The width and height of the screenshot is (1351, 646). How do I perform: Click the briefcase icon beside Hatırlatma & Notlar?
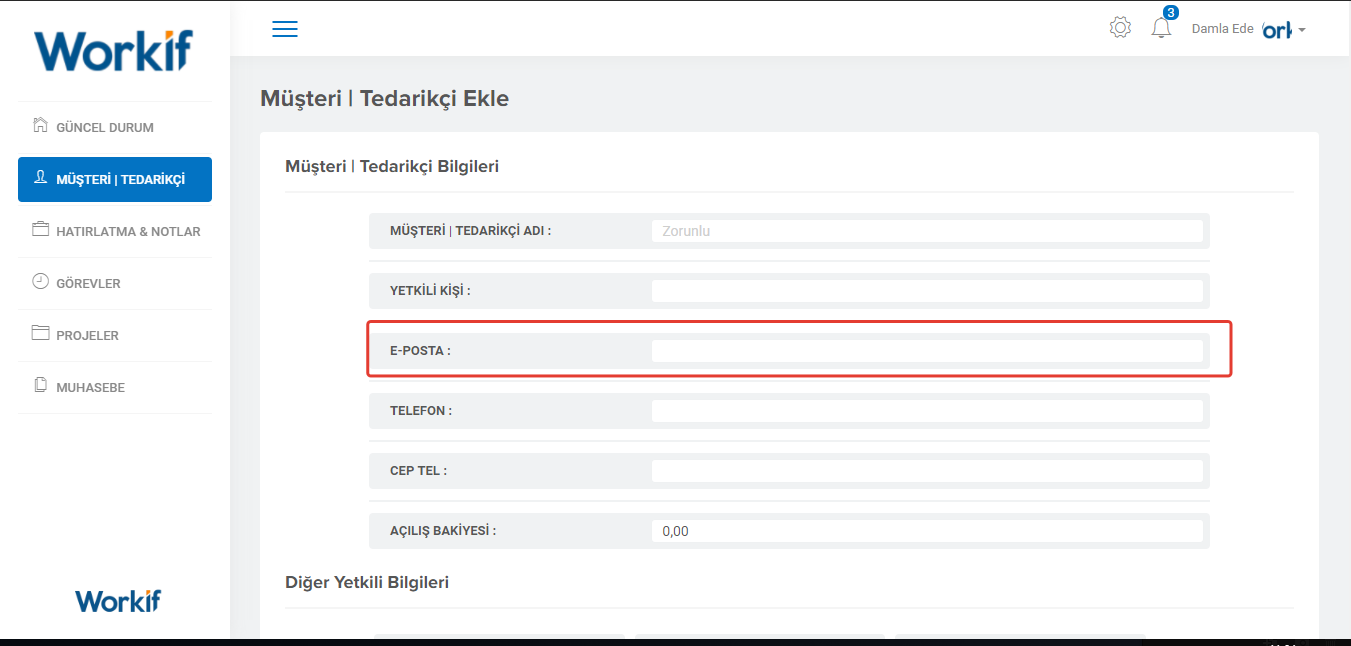[40, 230]
